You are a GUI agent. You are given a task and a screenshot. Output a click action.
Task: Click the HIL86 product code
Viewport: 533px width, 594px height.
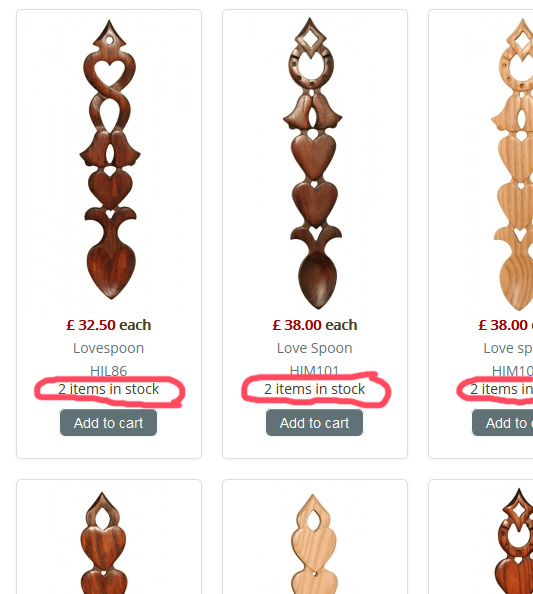108,370
